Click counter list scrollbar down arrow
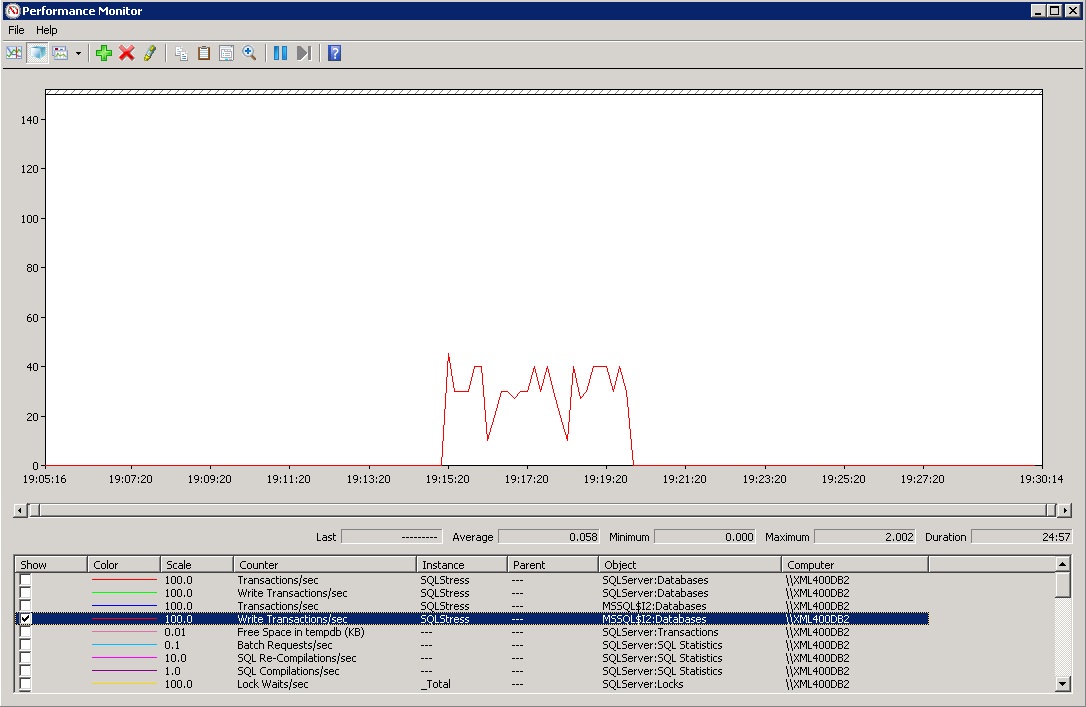This screenshot has width=1086, height=707. (1063, 684)
